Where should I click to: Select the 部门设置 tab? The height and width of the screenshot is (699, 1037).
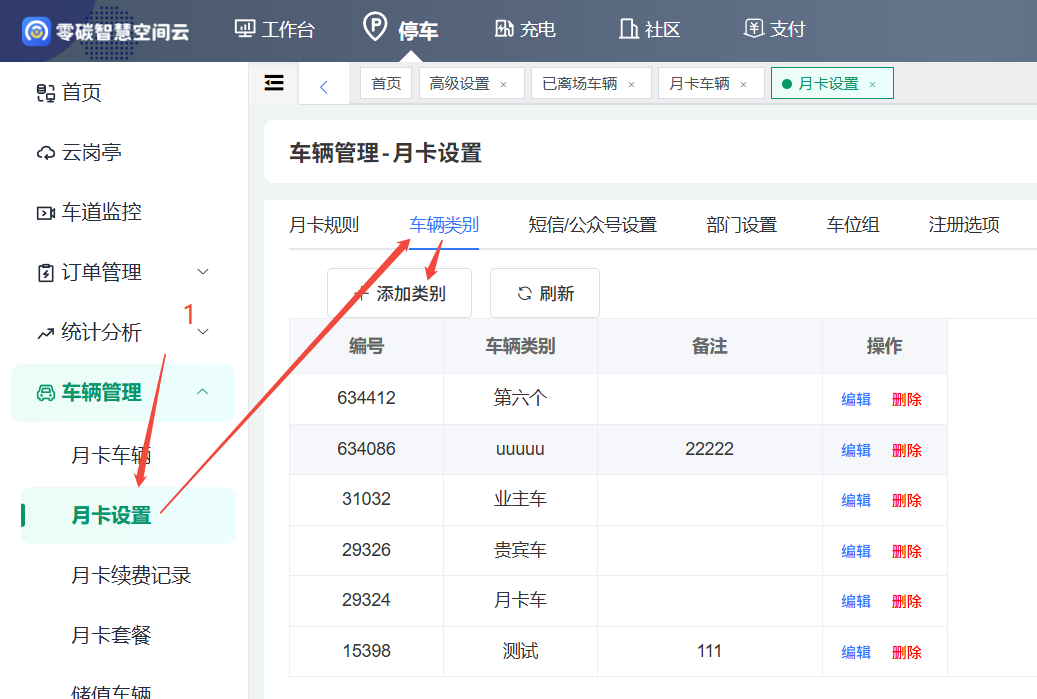tap(741, 225)
